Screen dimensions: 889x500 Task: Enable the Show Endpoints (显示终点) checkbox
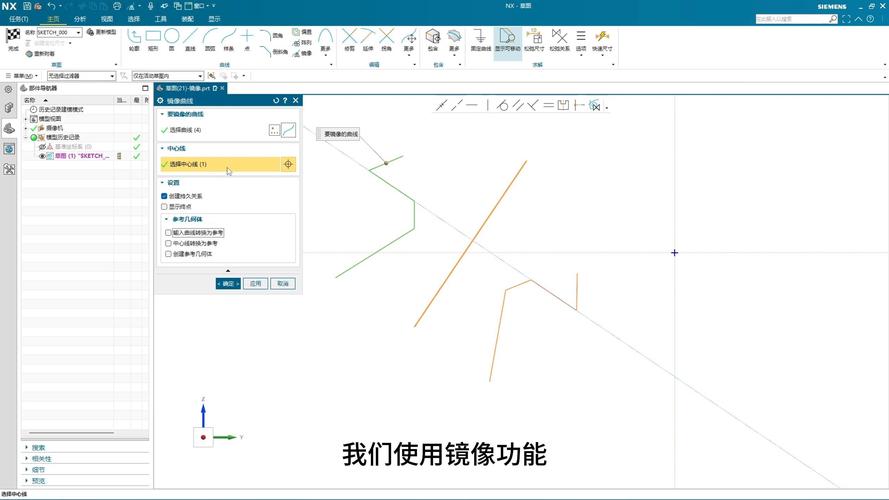click(x=164, y=207)
